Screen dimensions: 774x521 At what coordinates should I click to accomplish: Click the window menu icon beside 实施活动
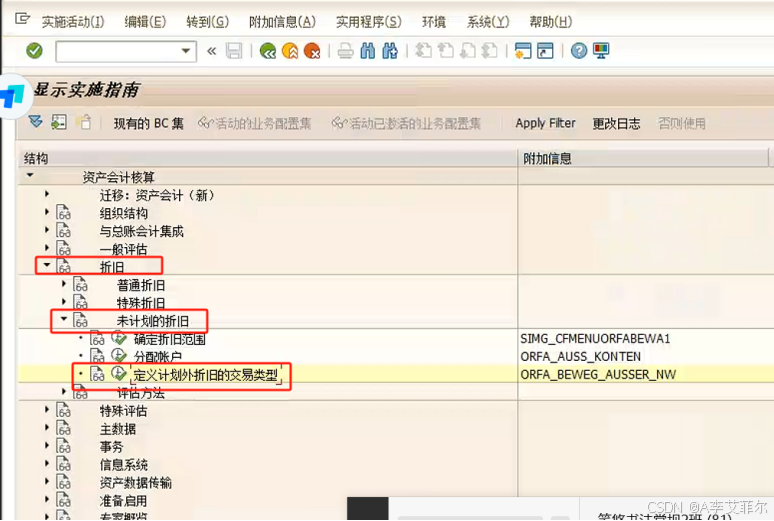pos(22,19)
